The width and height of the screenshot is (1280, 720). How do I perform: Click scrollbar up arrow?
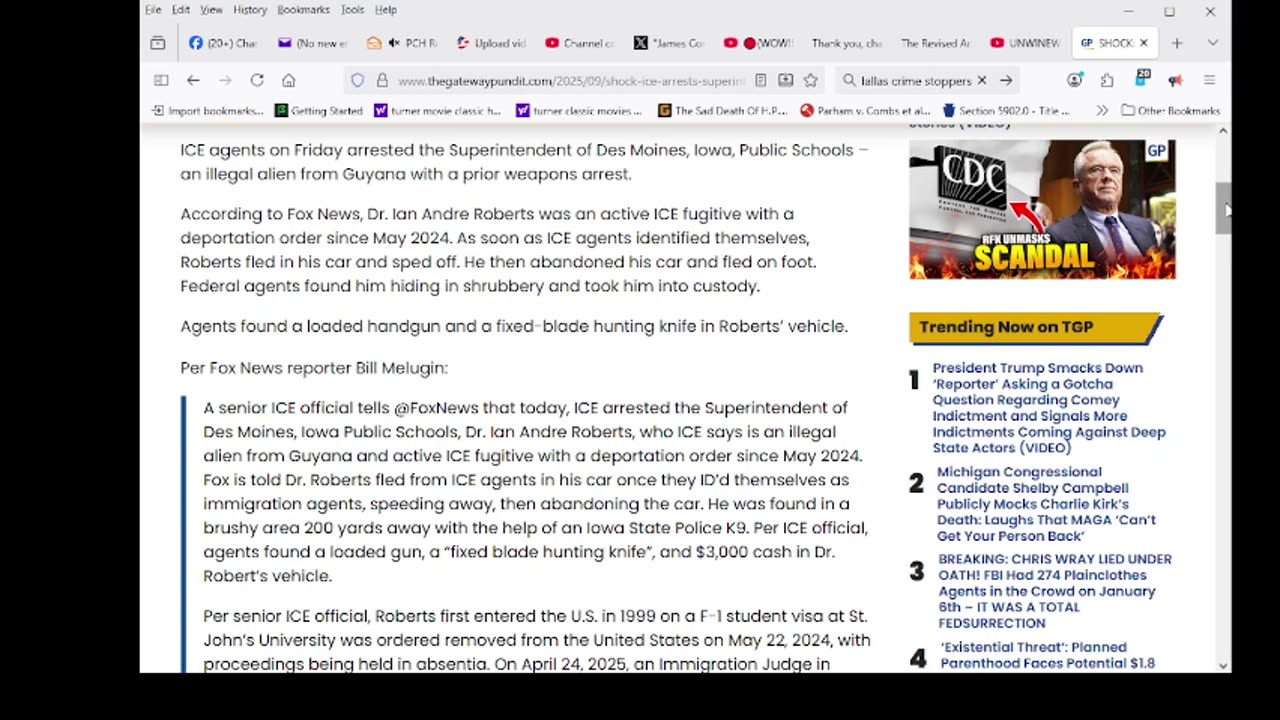pyautogui.click(x=1223, y=131)
